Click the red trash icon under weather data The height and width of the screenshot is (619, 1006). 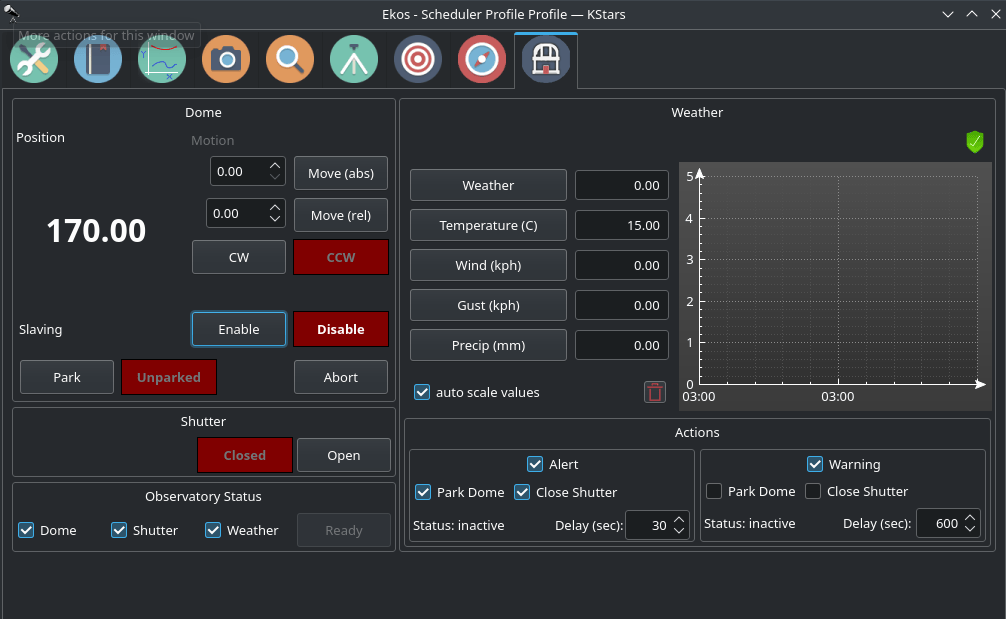click(x=655, y=392)
